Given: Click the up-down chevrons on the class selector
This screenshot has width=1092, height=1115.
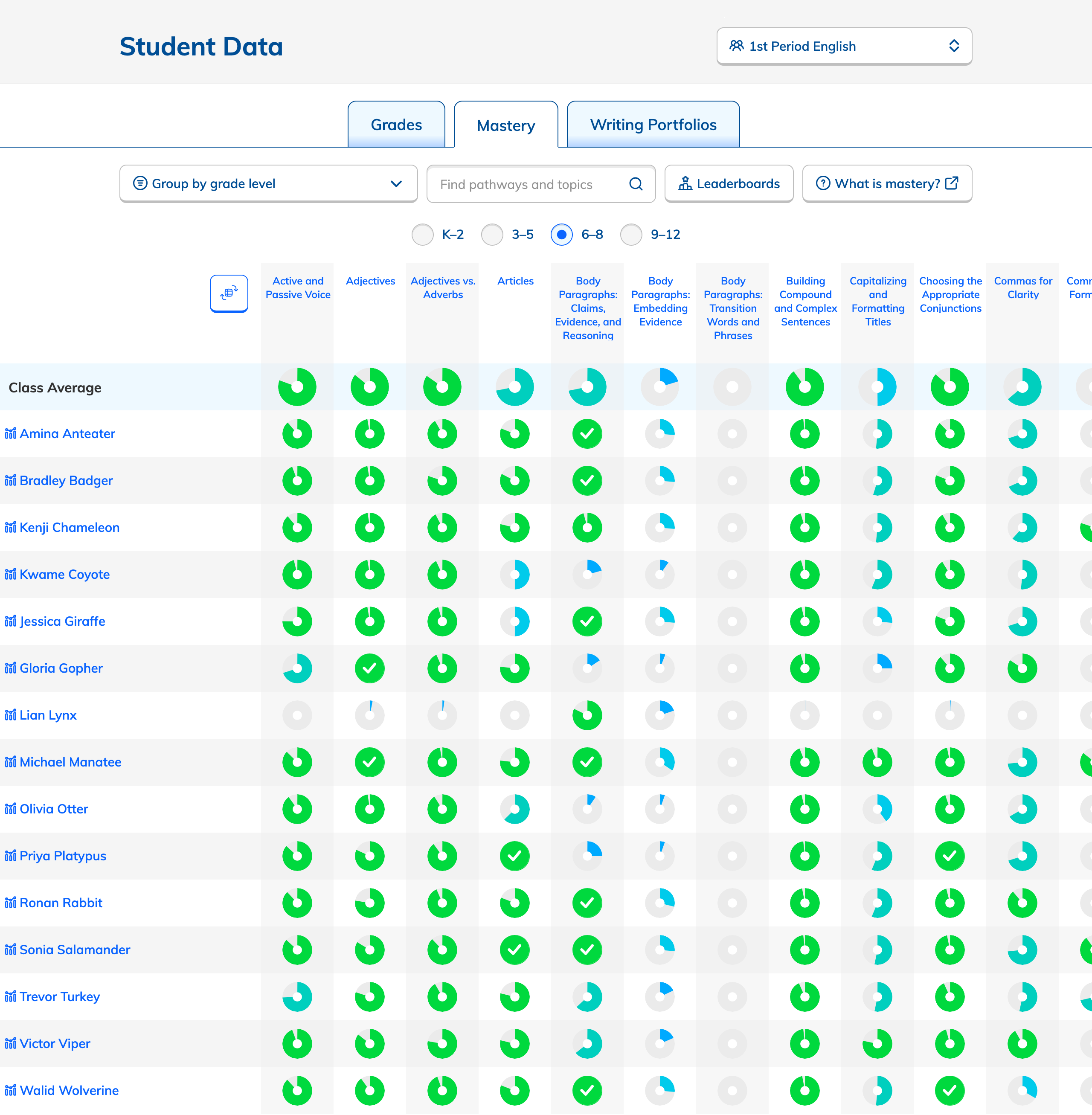Looking at the screenshot, I should [954, 46].
